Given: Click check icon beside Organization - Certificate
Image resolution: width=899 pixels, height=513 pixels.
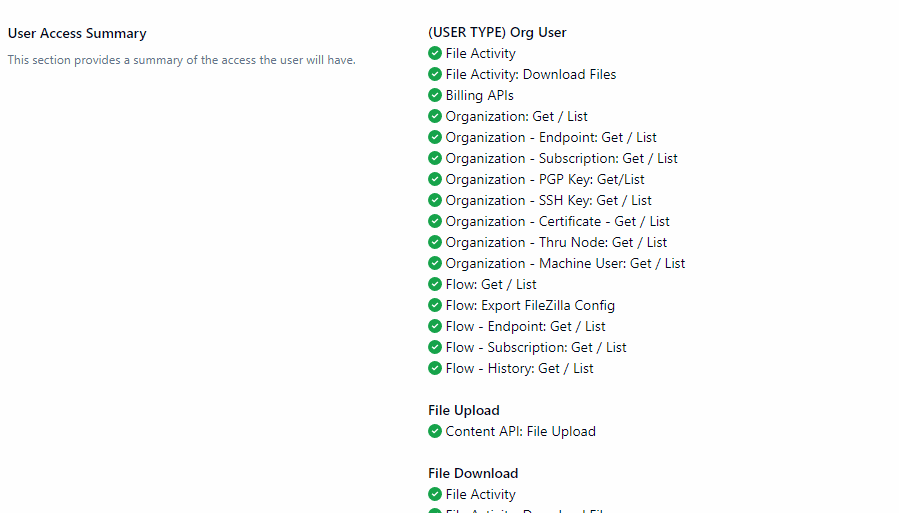Looking at the screenshot, I should point(435,222).
